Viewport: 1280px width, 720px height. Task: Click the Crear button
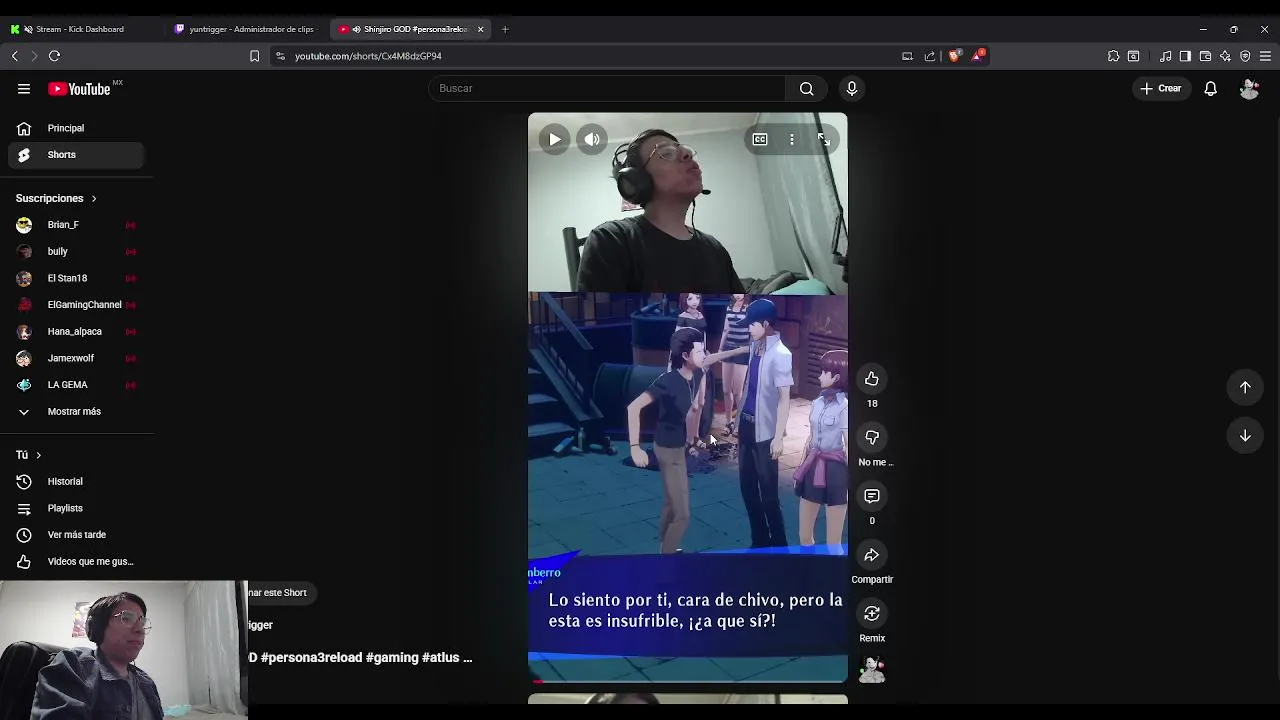point(1160,88)
